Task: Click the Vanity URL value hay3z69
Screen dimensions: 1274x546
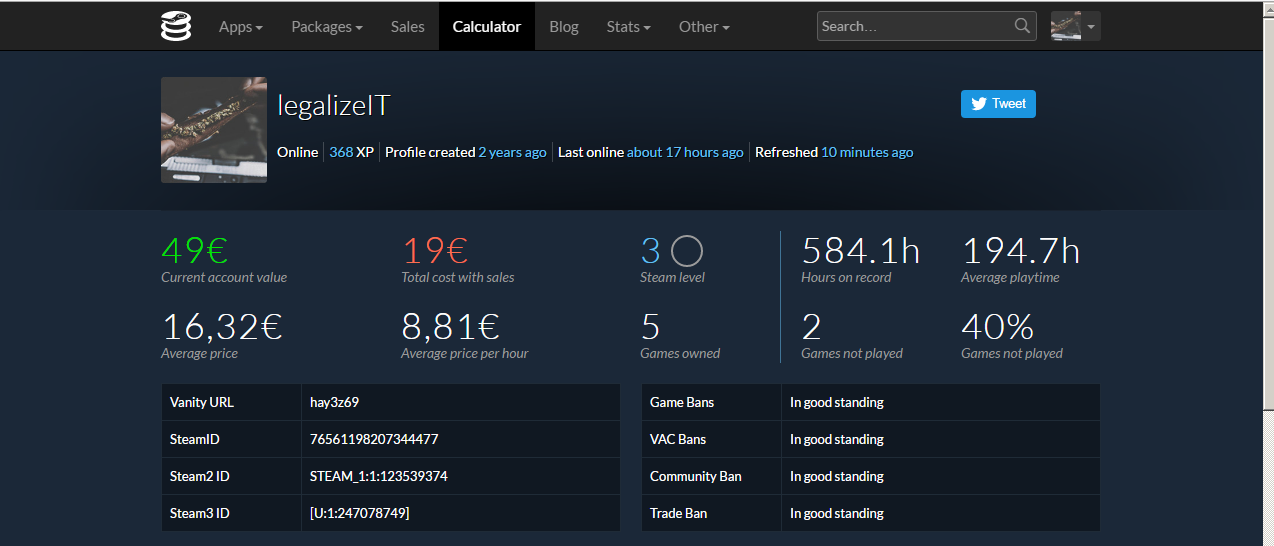Action: pyautogui.click(x=334, y=402)
